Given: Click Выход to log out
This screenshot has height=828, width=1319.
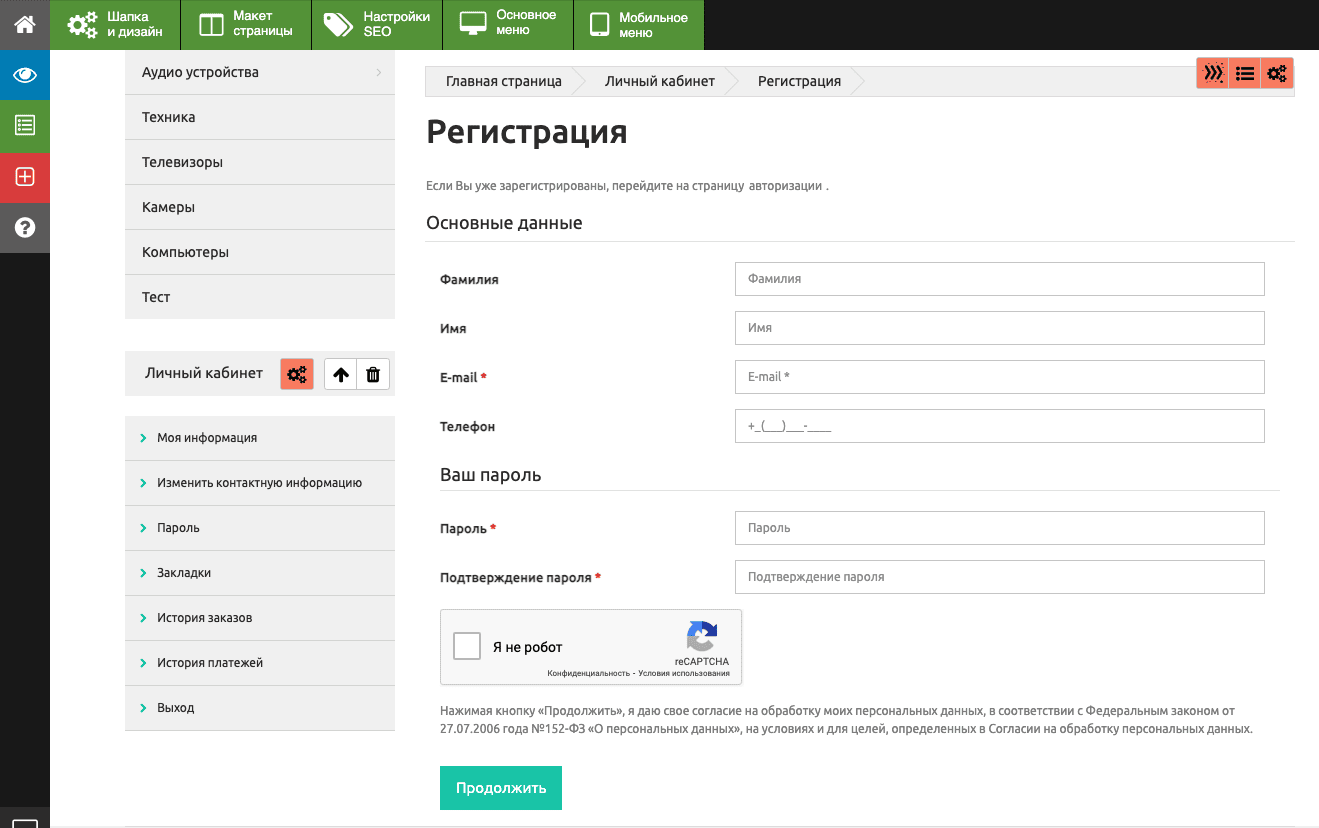Looking at the screenshot, I should click(x=260, y=707).
